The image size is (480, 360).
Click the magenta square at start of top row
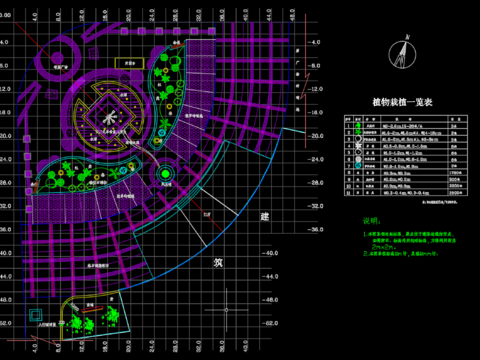click(124, 31)
